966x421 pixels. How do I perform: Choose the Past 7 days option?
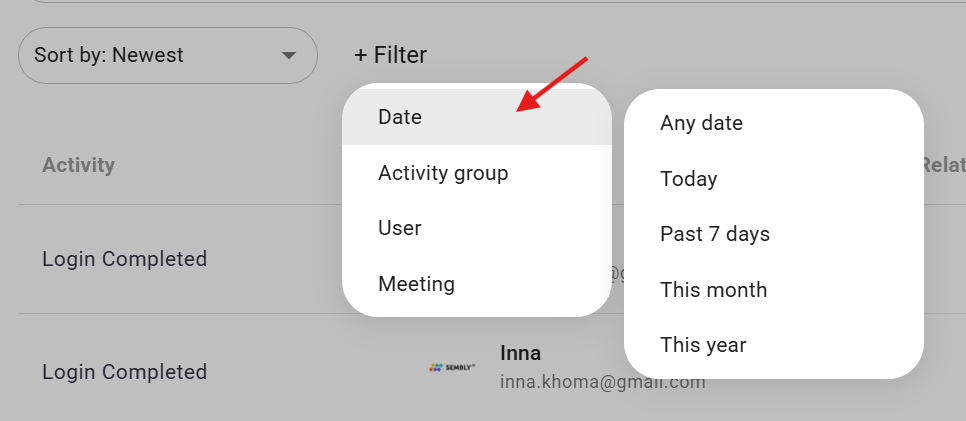(714, 234)
